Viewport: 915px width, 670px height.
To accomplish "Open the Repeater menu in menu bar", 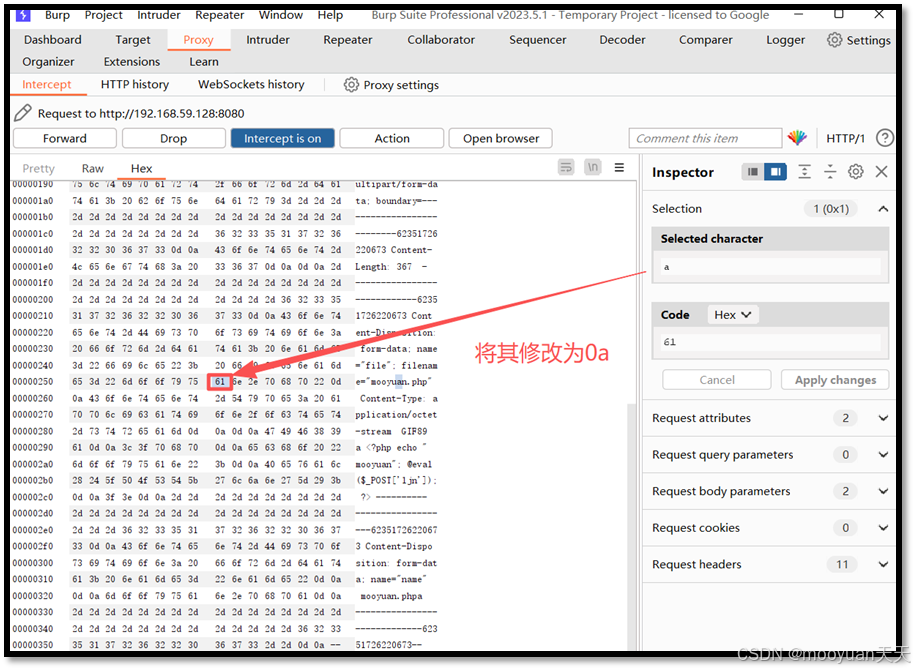I will (219, 15).
